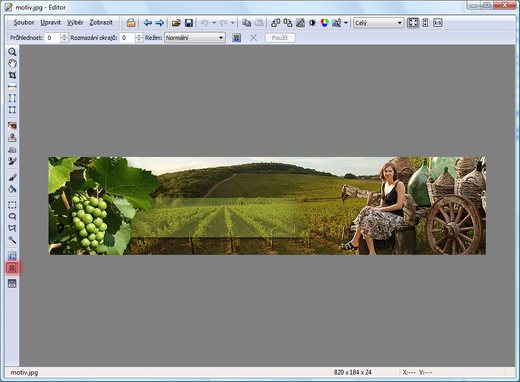Select the Crop tool
Image resolution: width=520 pixels, height=382 pixels.
coord(12,75)
